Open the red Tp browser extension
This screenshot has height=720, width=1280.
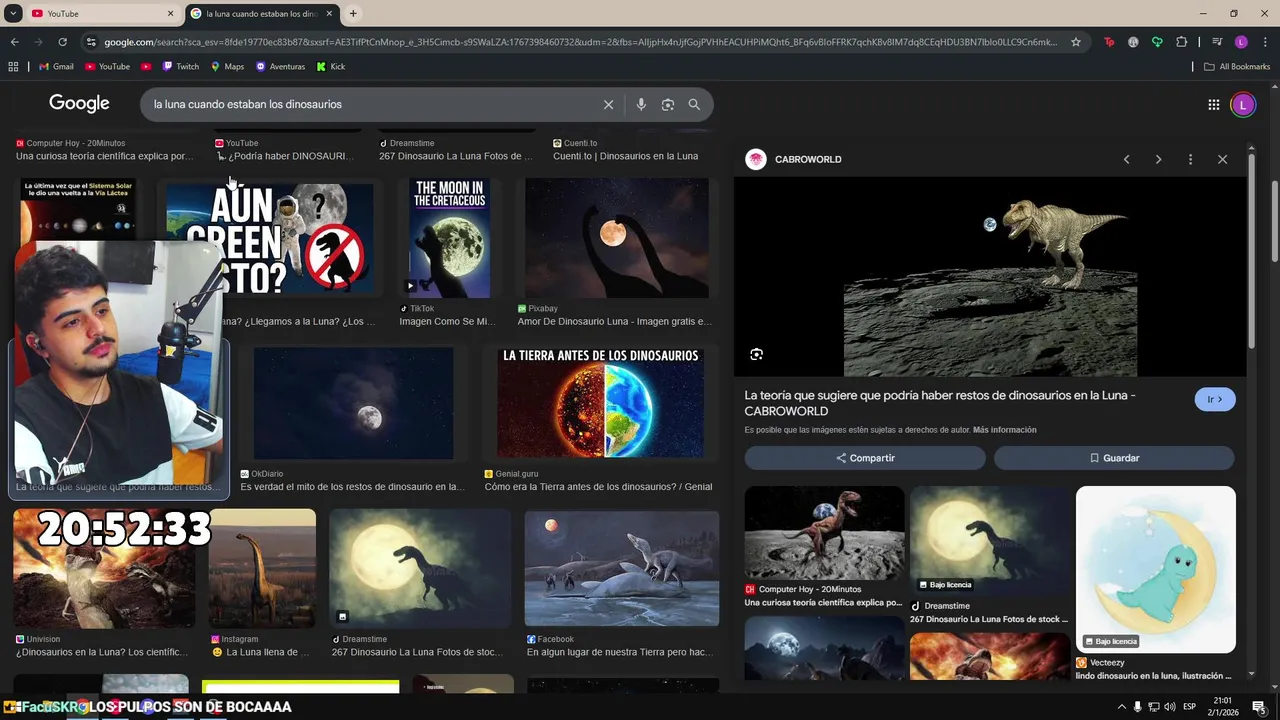coord(1109,42)
